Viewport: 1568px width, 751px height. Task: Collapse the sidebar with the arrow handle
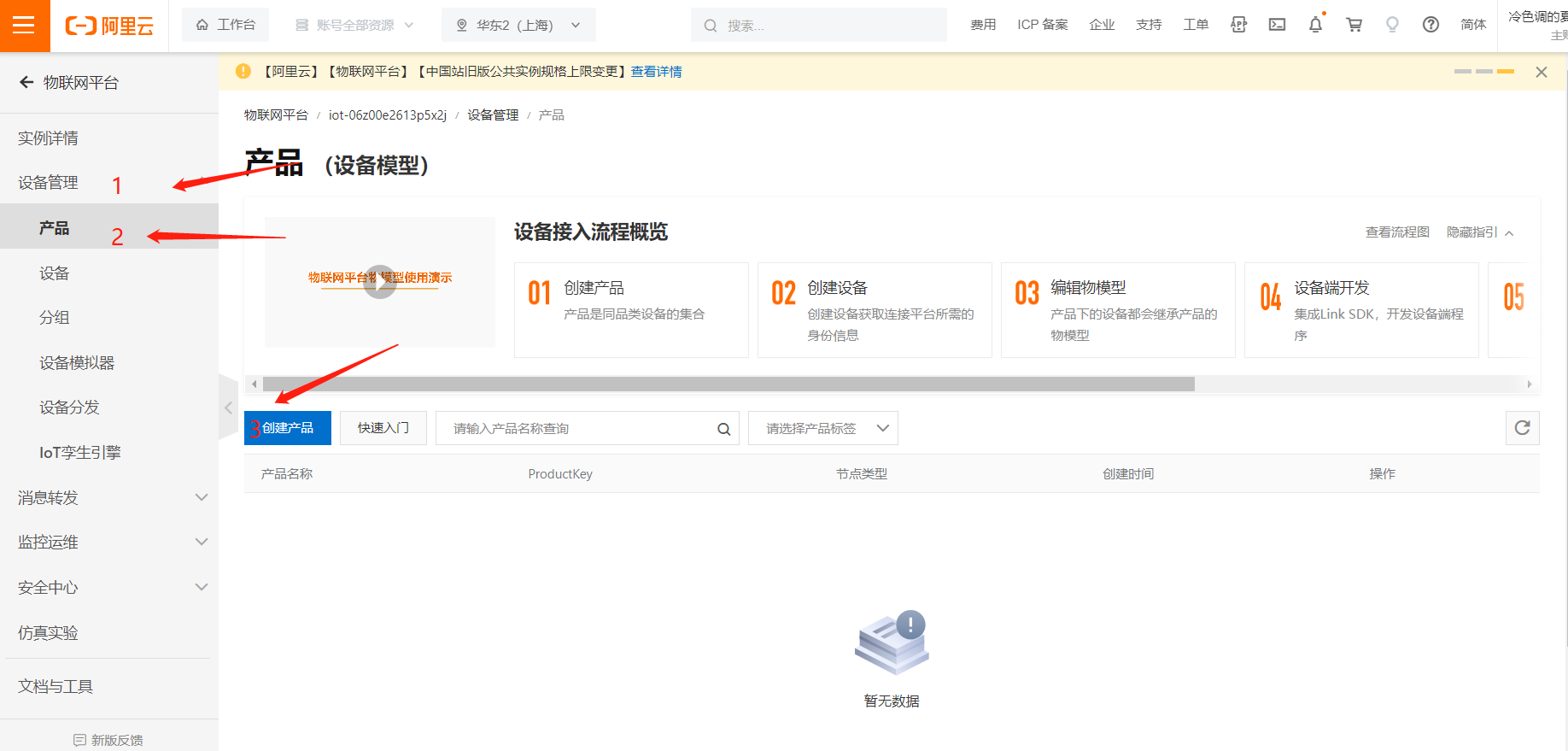point(228,408)
